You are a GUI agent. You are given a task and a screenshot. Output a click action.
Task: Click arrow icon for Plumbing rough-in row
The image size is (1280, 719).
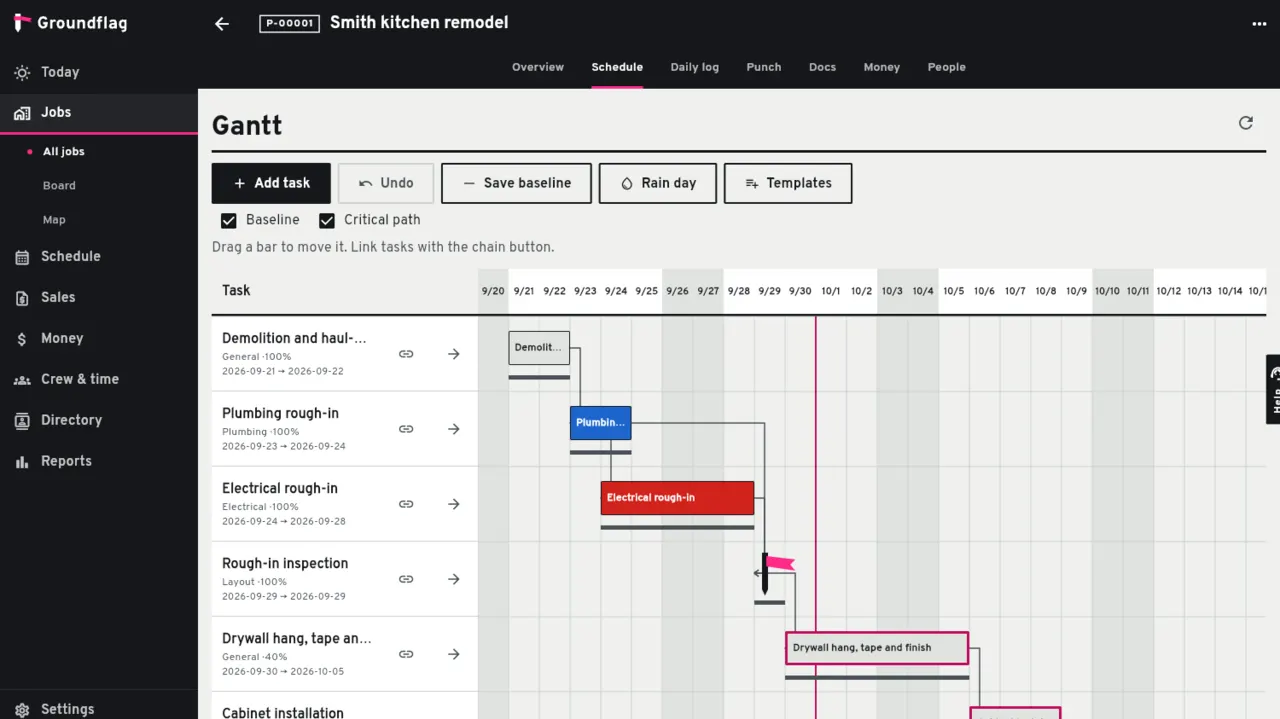454,429
